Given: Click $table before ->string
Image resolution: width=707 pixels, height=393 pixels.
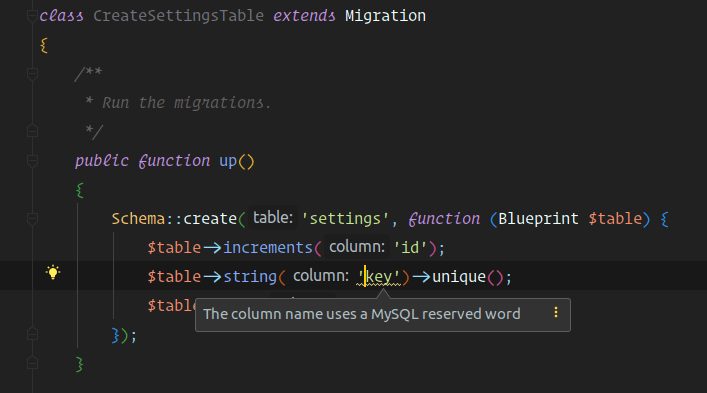Looking at the screenshot, I should [174, 277].
